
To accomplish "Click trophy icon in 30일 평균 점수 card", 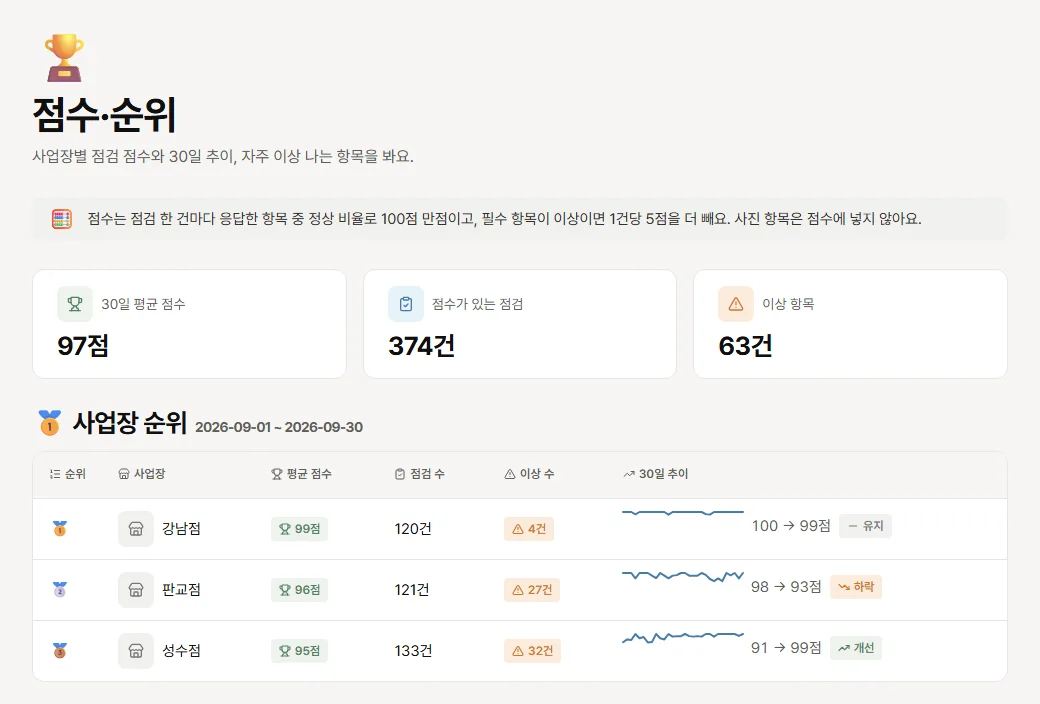I will (x=75, y=304).
